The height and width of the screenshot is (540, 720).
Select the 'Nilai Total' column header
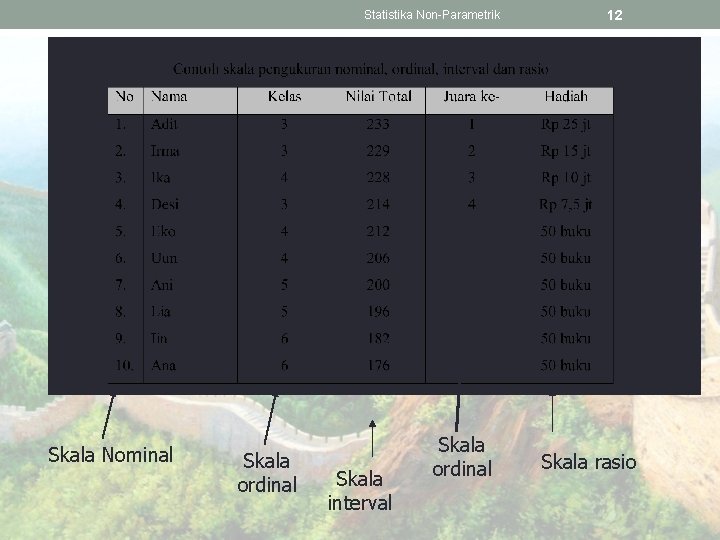(x=378, y=96)
